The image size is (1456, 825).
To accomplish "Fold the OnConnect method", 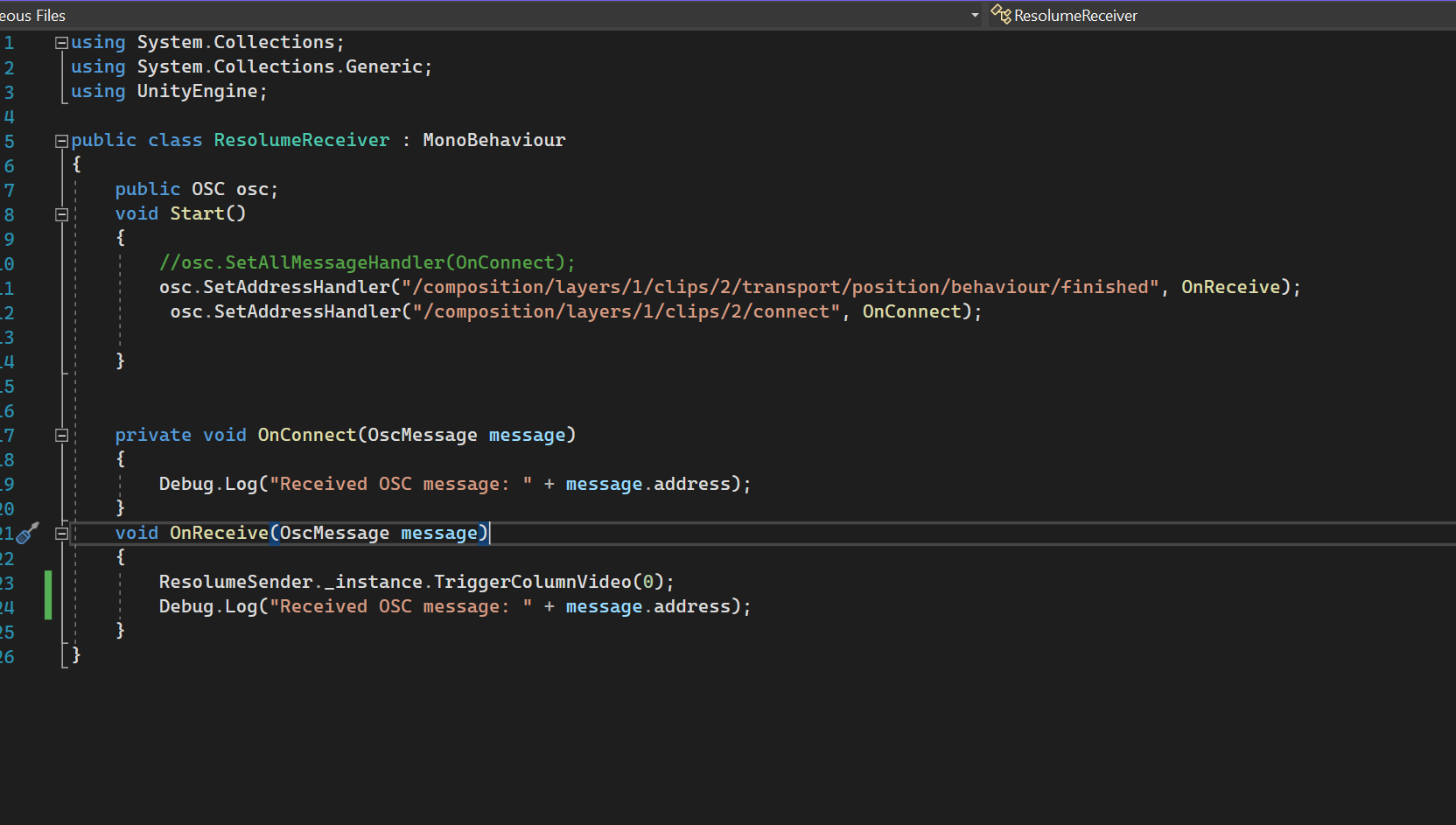I will (x=61, y=435).
